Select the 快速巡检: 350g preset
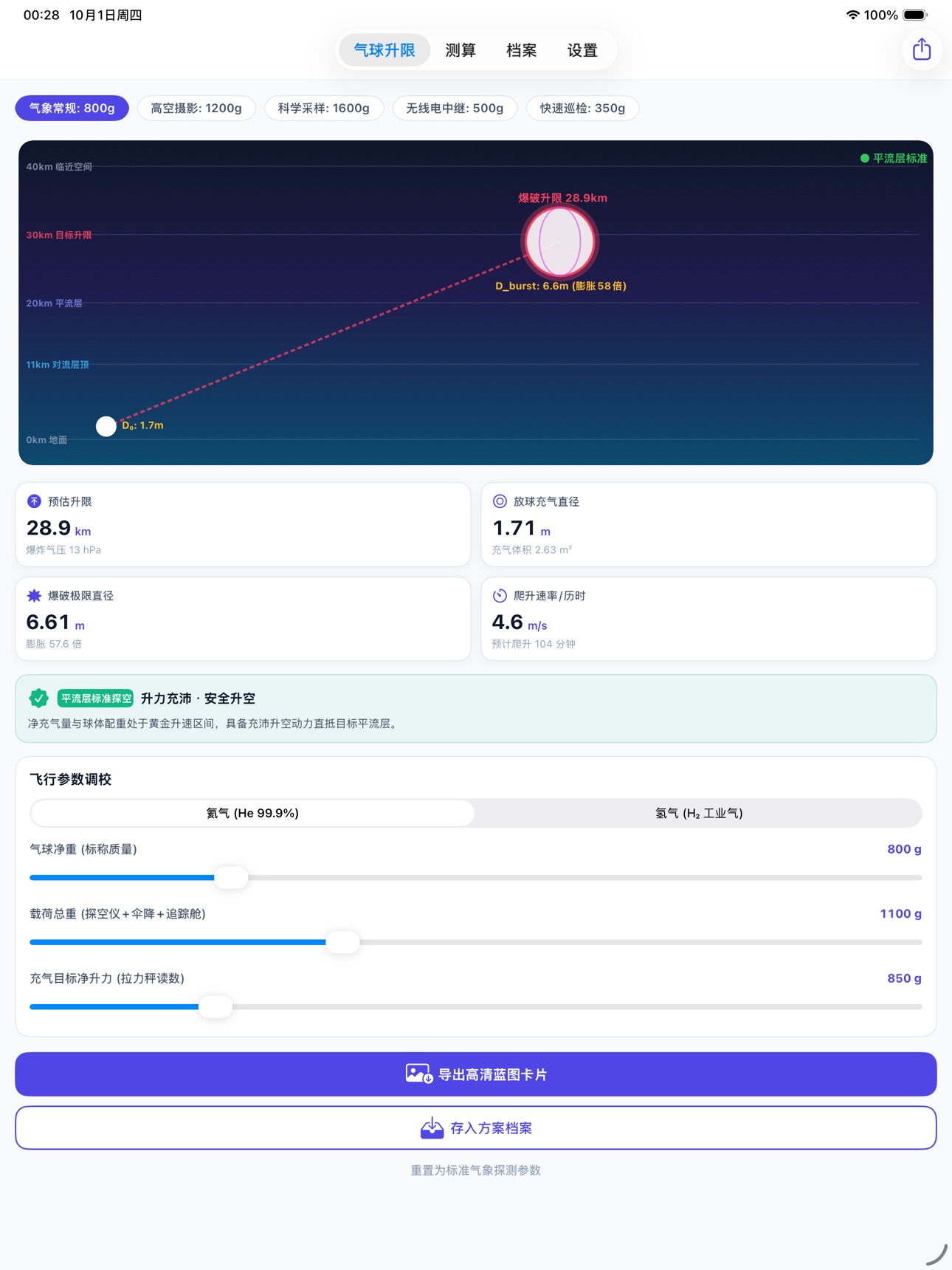This screenshot has width=952, height=1270. [582, 108]
